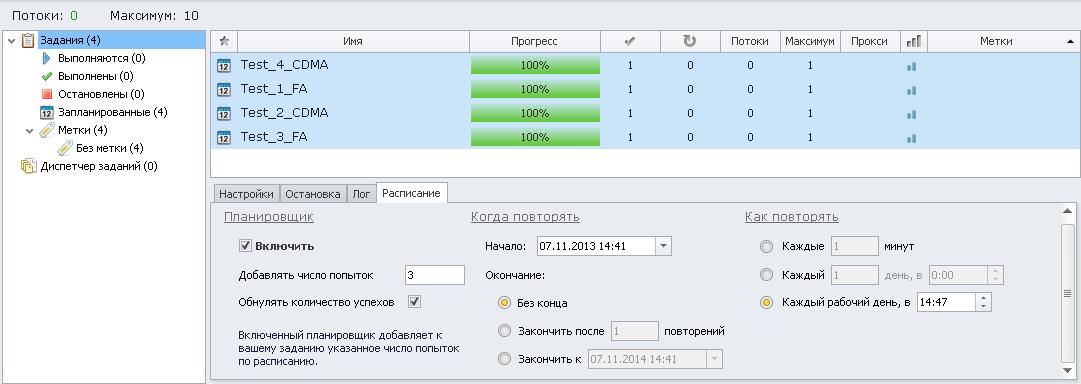Click the Как повторять heading
The width and height of the screenshot is (1081, 384).
[x=791, y=216]
